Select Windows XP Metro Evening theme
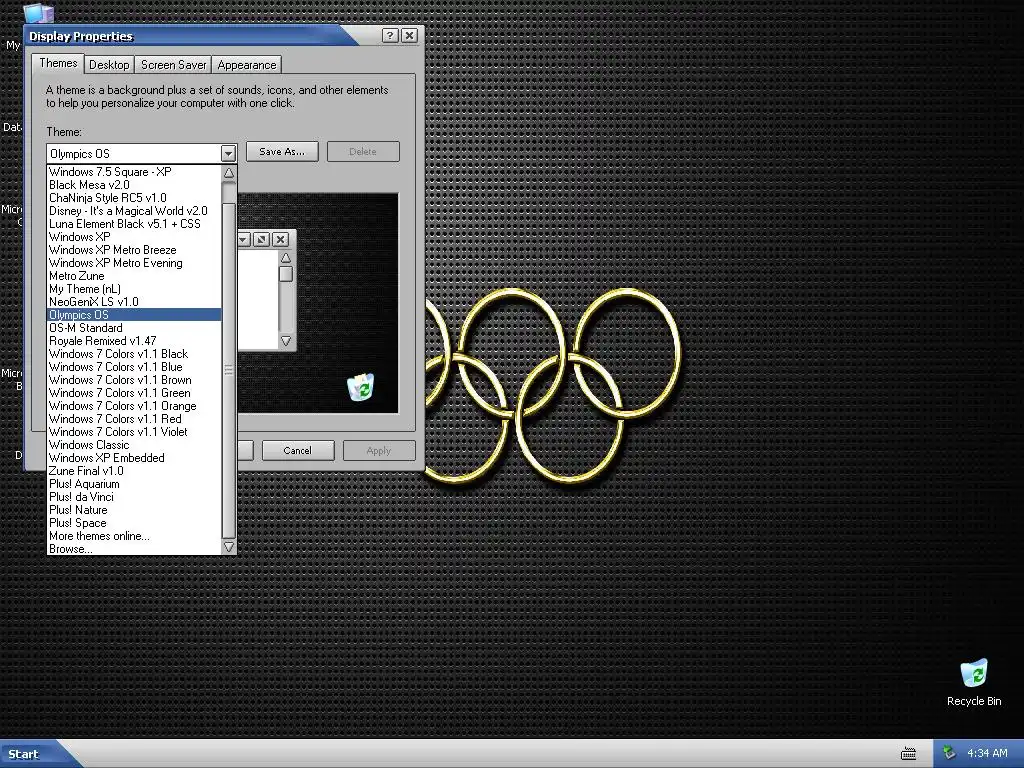Image resolution: width=1024 pixels, height=768 pixels. [134, 263]
